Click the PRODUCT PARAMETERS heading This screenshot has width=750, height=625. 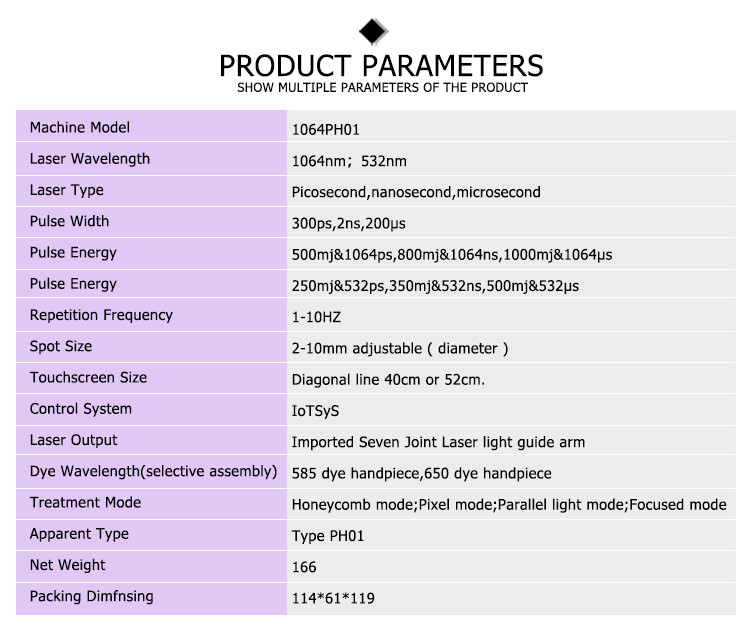pyautogui.click(x=381, y=66)
